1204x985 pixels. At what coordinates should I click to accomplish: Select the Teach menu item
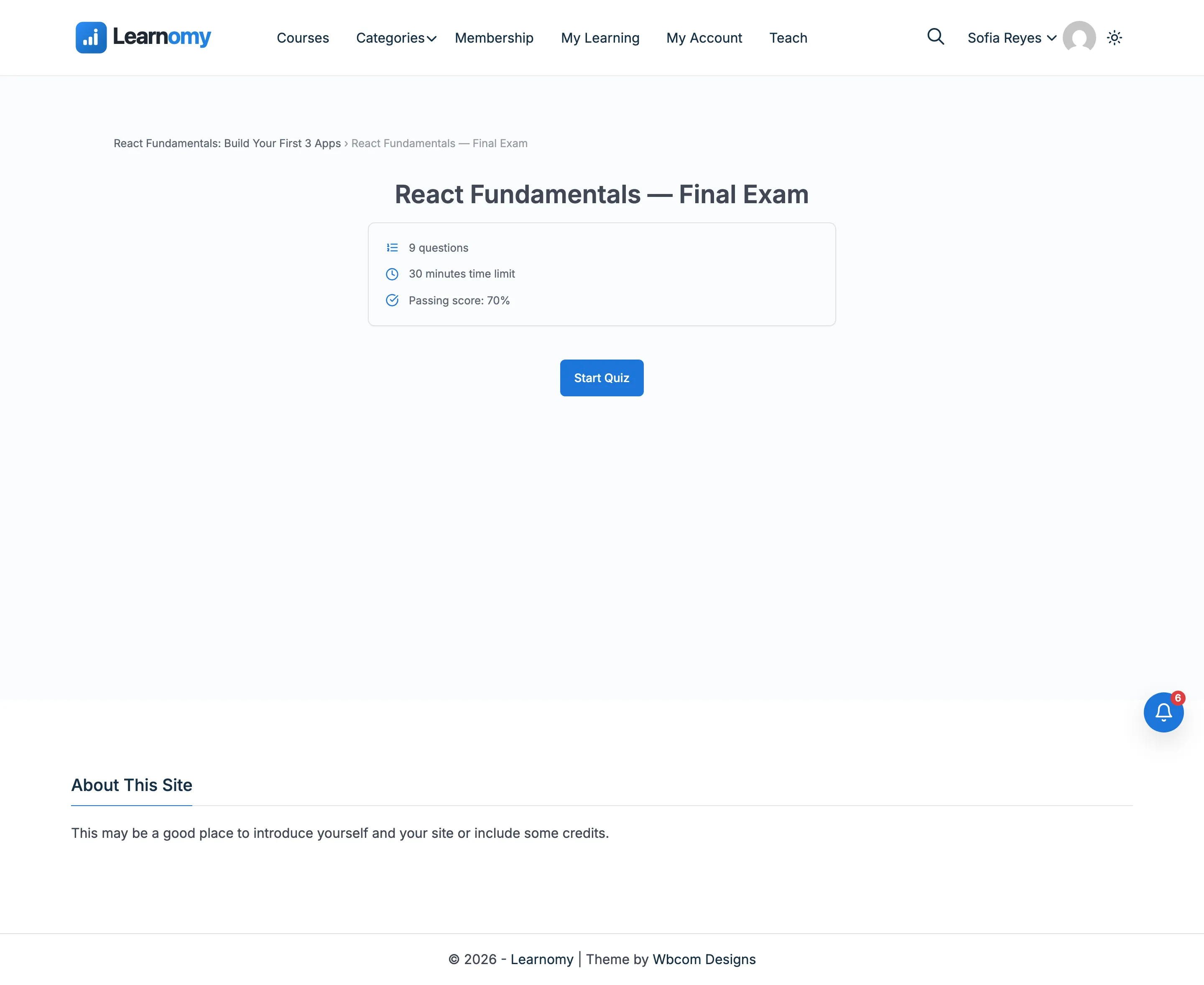click(x=788, y=38)
